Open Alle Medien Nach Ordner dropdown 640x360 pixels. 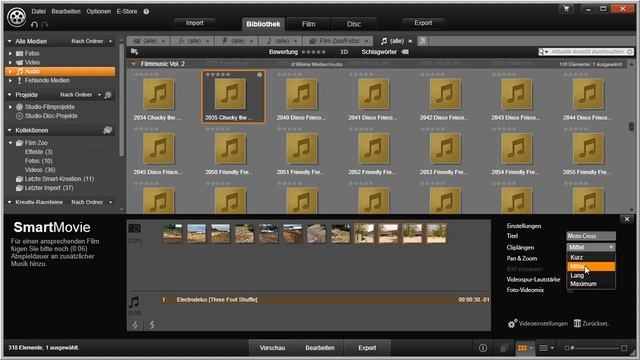(x=91, y=41)
